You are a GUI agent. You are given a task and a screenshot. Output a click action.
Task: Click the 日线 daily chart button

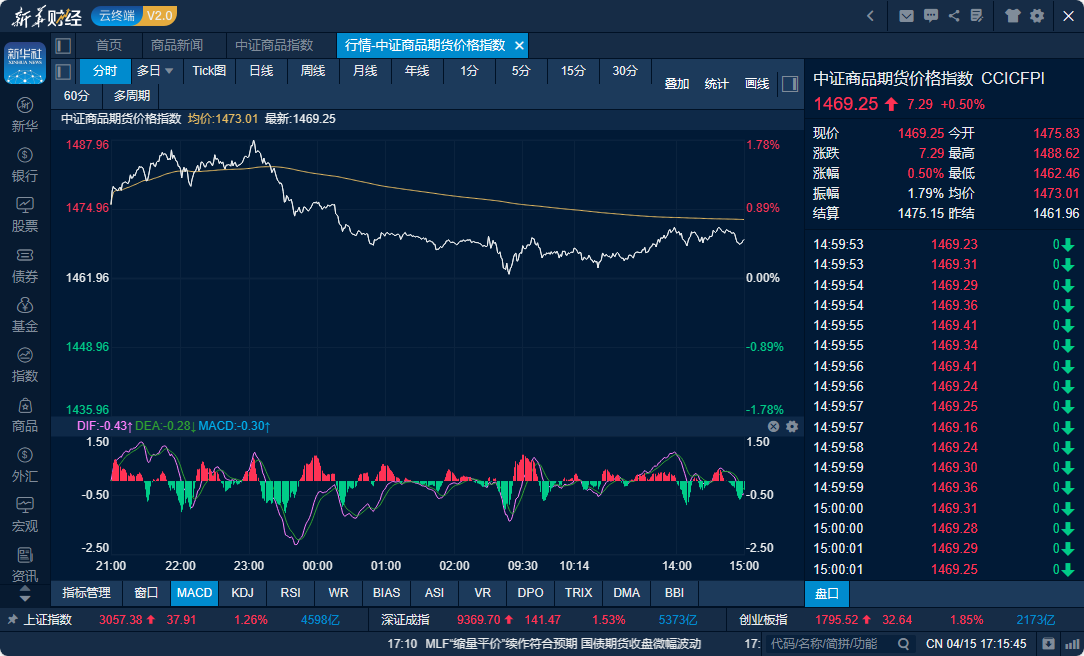click(261, 71)
